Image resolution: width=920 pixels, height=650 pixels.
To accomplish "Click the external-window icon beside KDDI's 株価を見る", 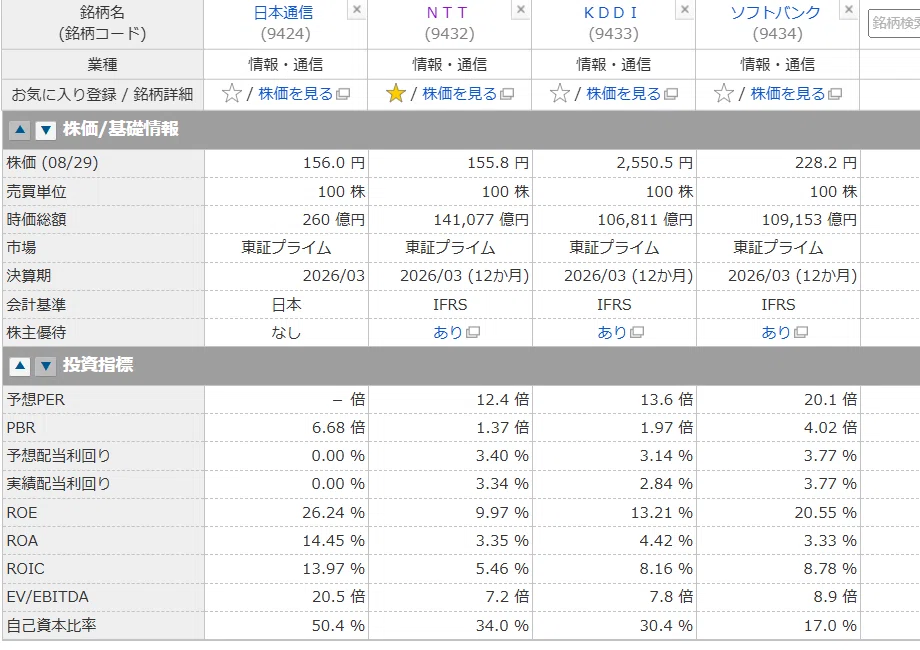I will tap(671, 94).
